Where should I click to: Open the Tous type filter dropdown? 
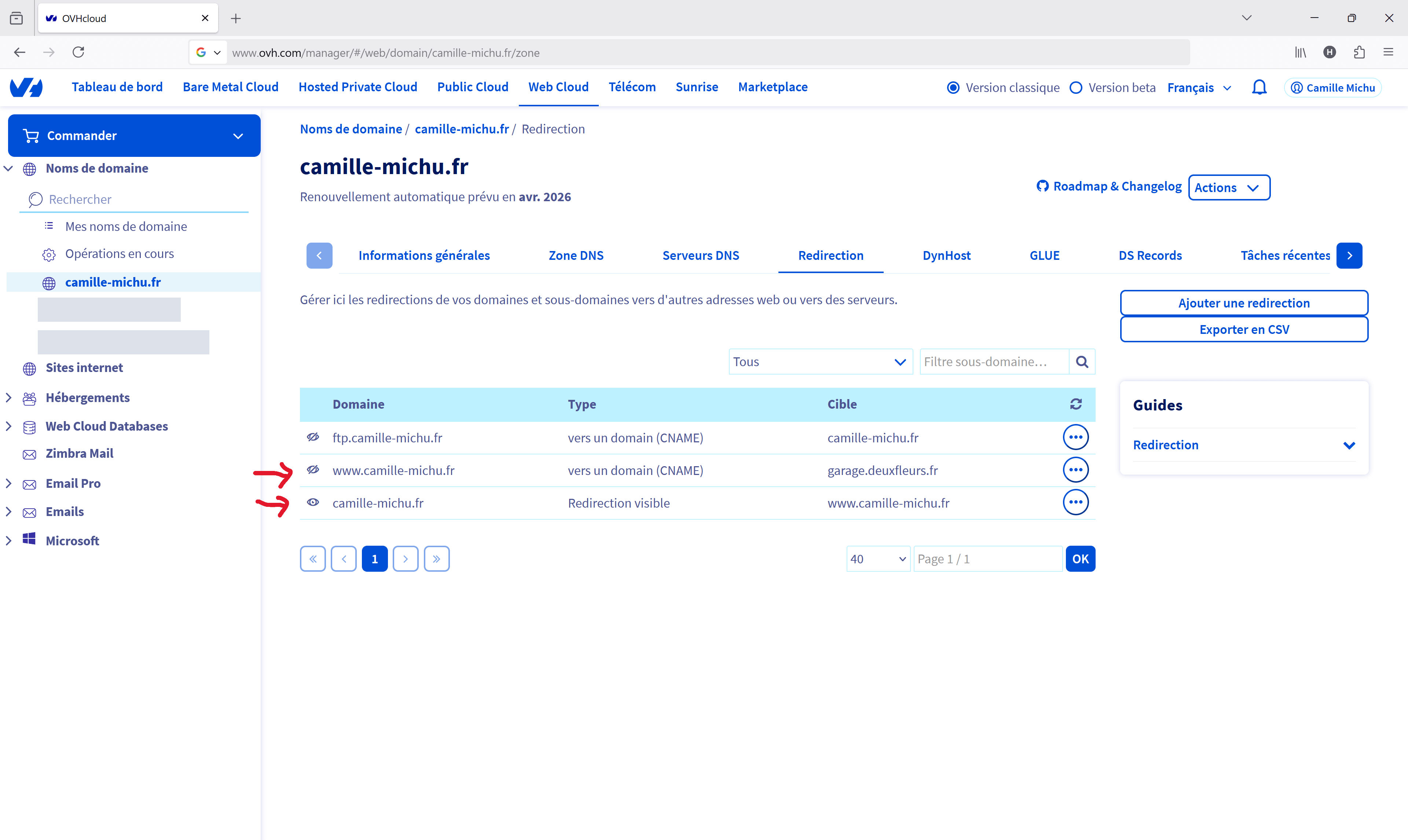[820, 362]
